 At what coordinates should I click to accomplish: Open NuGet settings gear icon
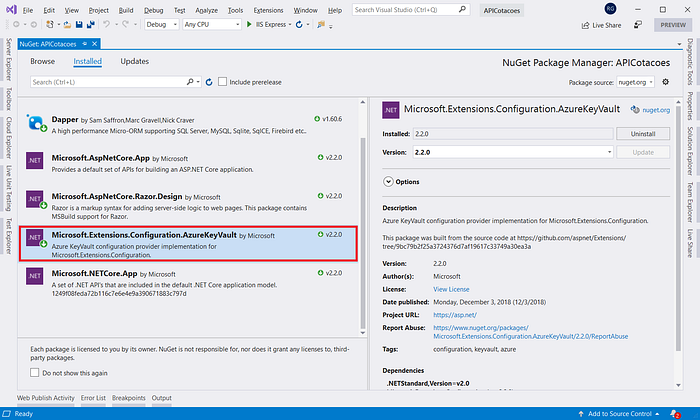(666, 82)
